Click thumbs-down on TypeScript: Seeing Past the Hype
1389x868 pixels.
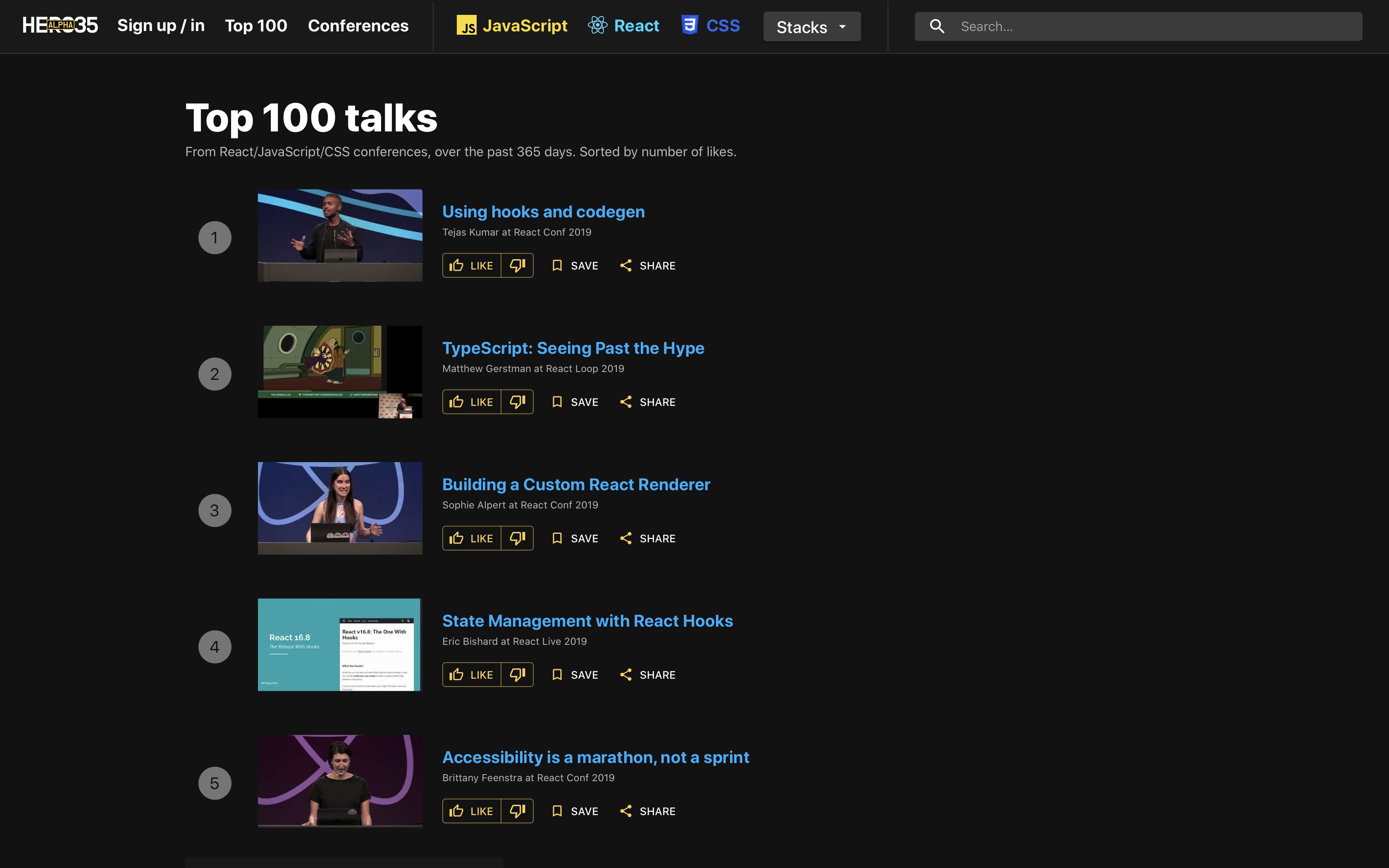click(x=517, y=402)
